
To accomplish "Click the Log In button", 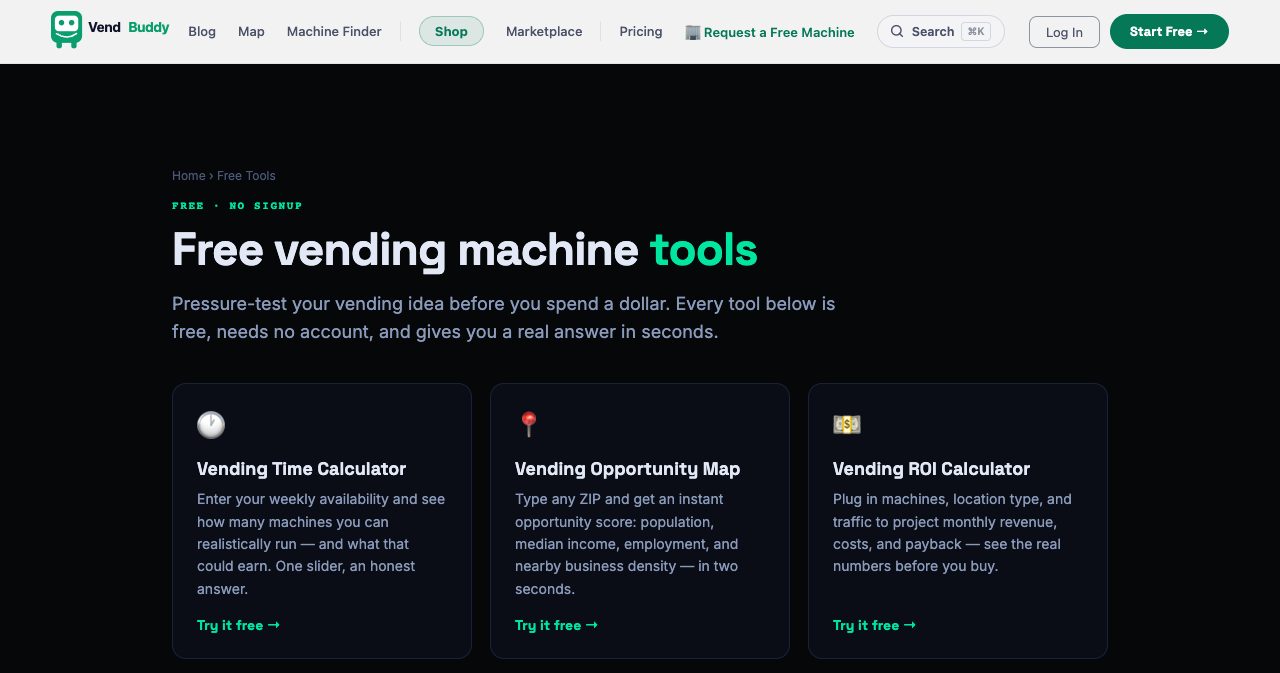I will [x=1064, y=32].
